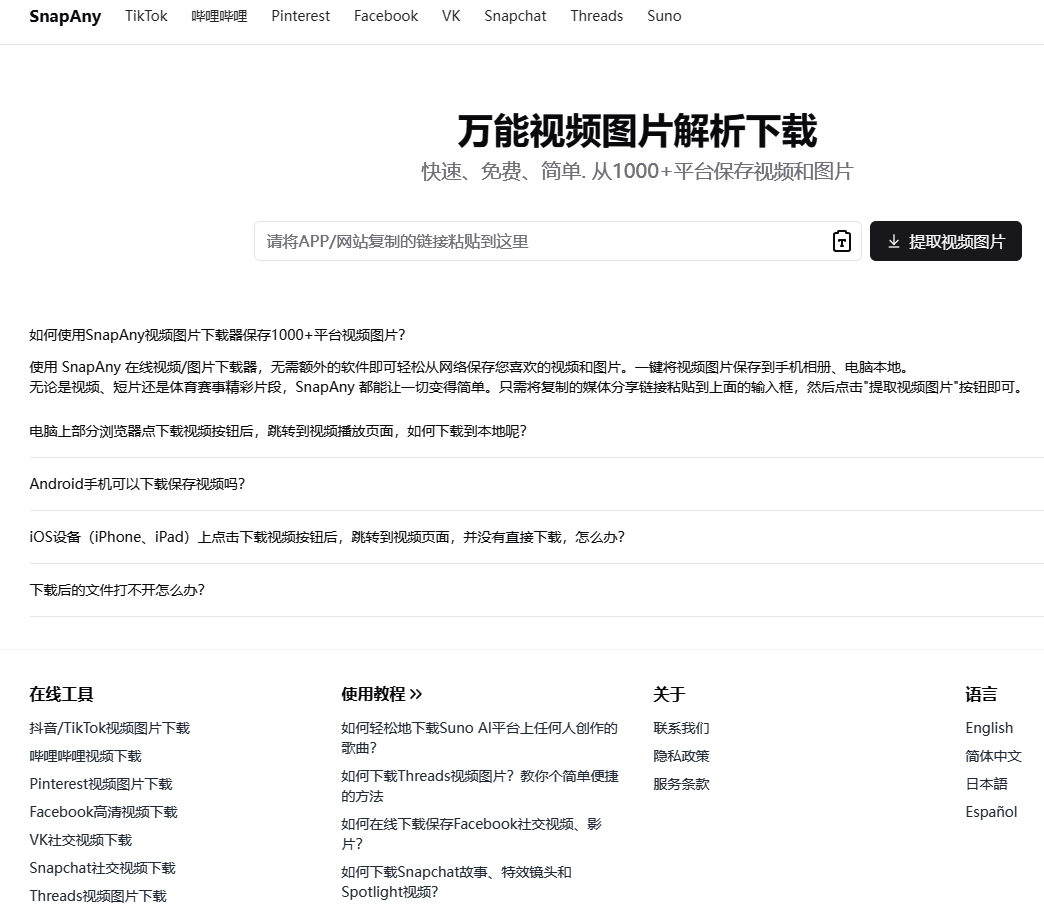Open the VK社交视频下载 tool link
The width and height of the screenshot is (1044, 908).
80,840
